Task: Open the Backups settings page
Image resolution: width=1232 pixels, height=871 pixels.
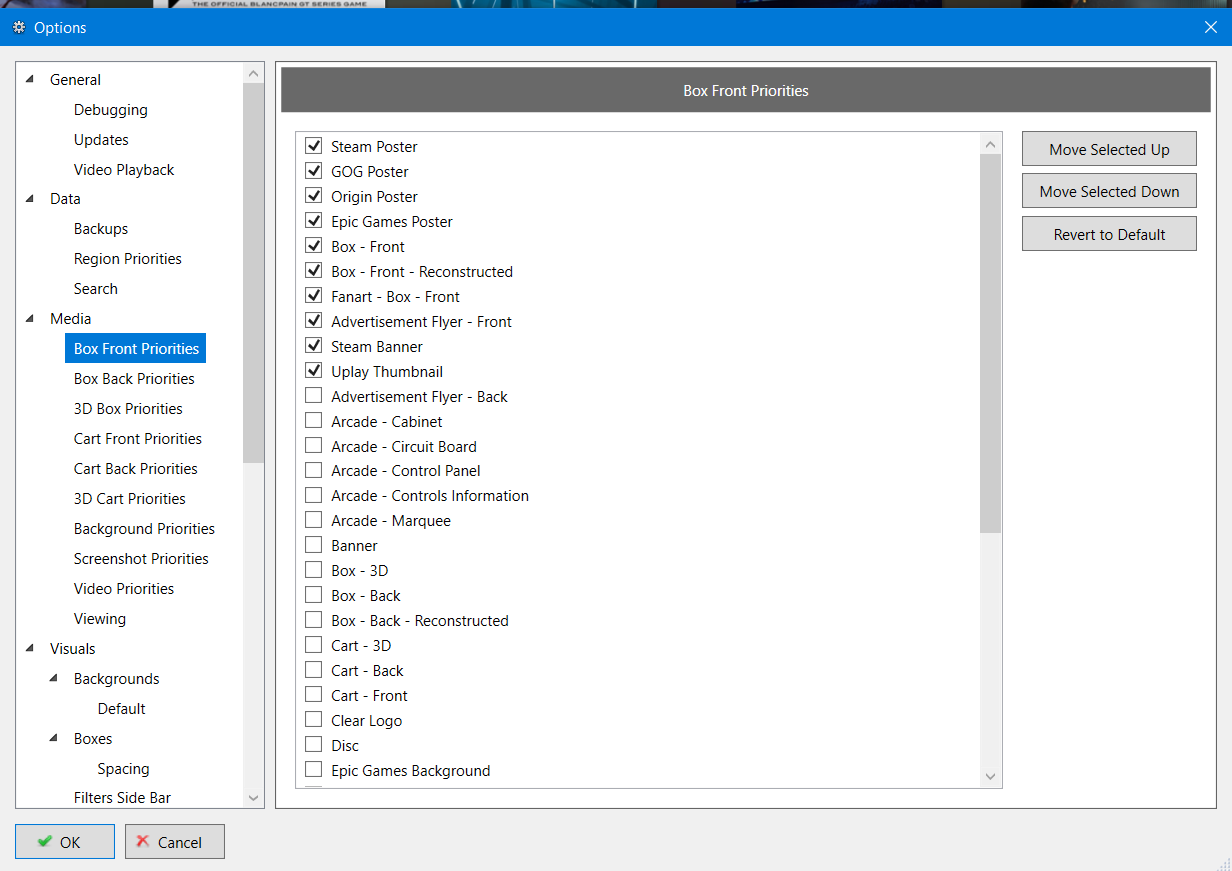Action: click(x=101, y=229)
